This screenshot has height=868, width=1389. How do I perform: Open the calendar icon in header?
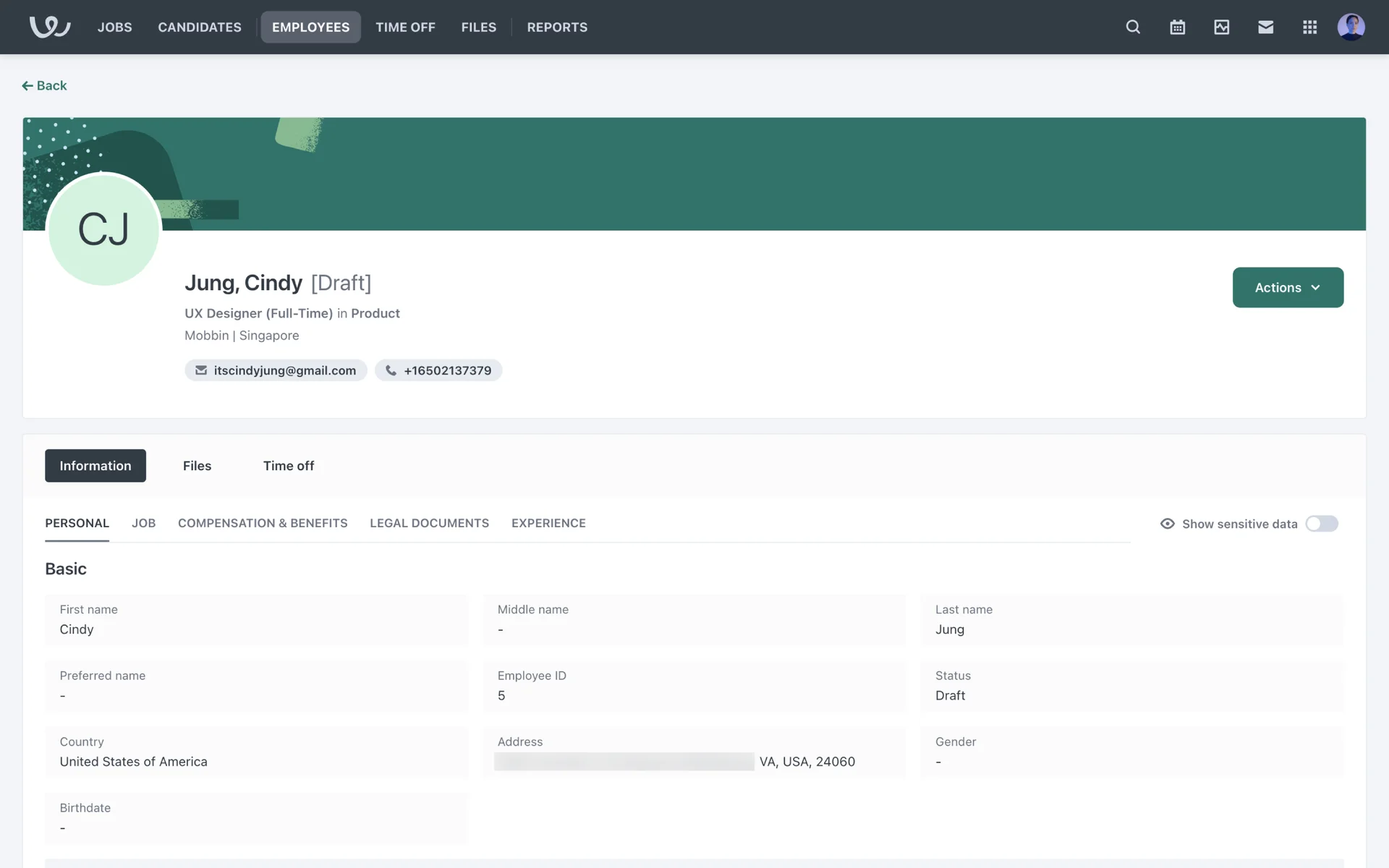1177,27
